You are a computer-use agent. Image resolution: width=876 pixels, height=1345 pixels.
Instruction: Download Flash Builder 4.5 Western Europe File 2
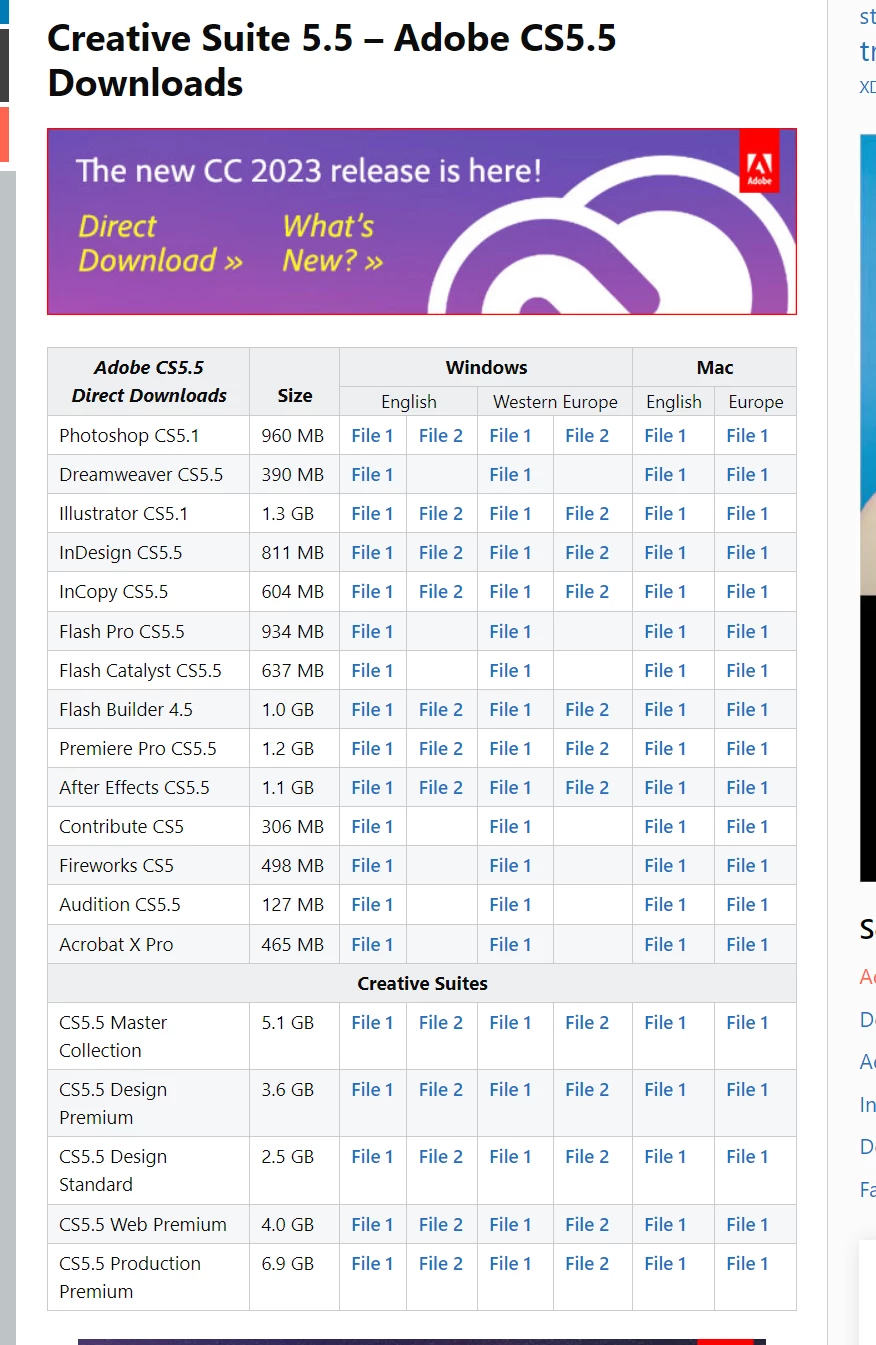[587, 709]
